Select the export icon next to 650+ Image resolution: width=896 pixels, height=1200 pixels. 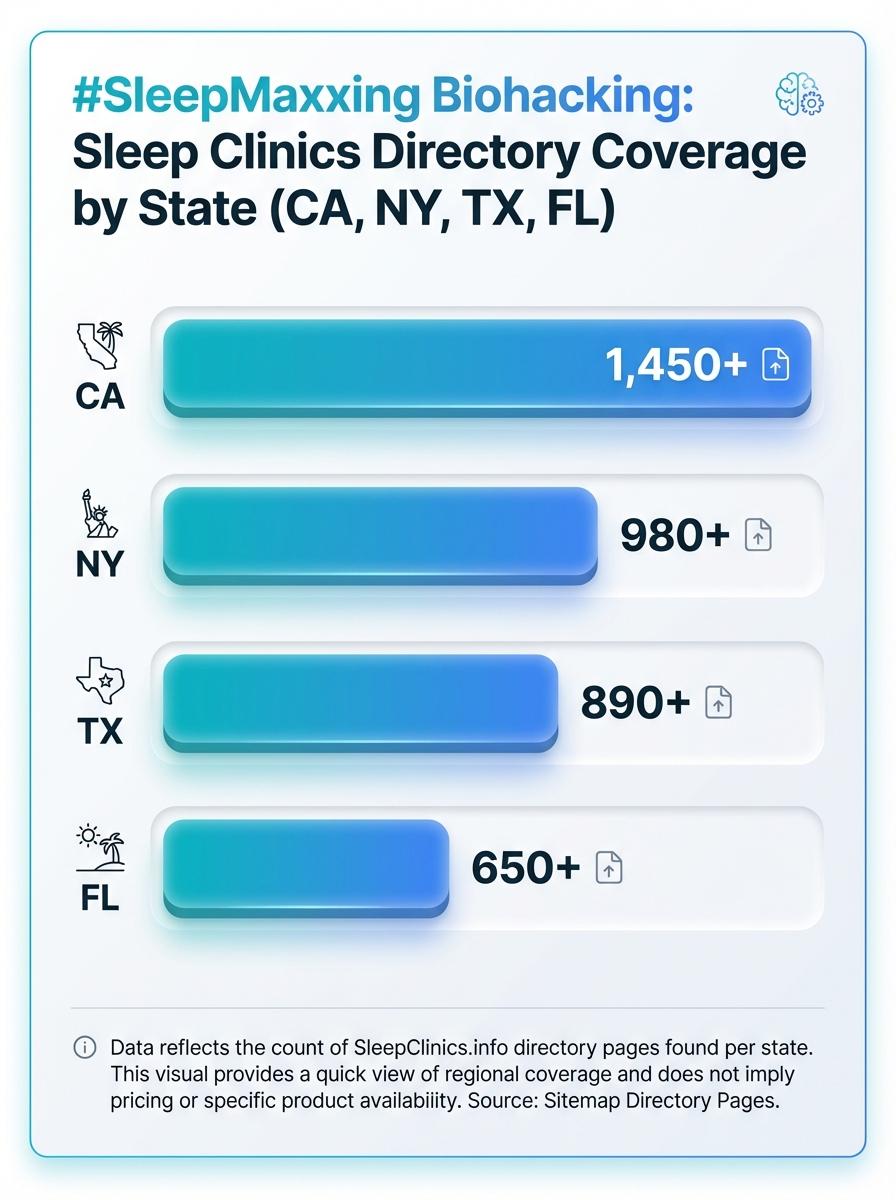coord(609,867)
